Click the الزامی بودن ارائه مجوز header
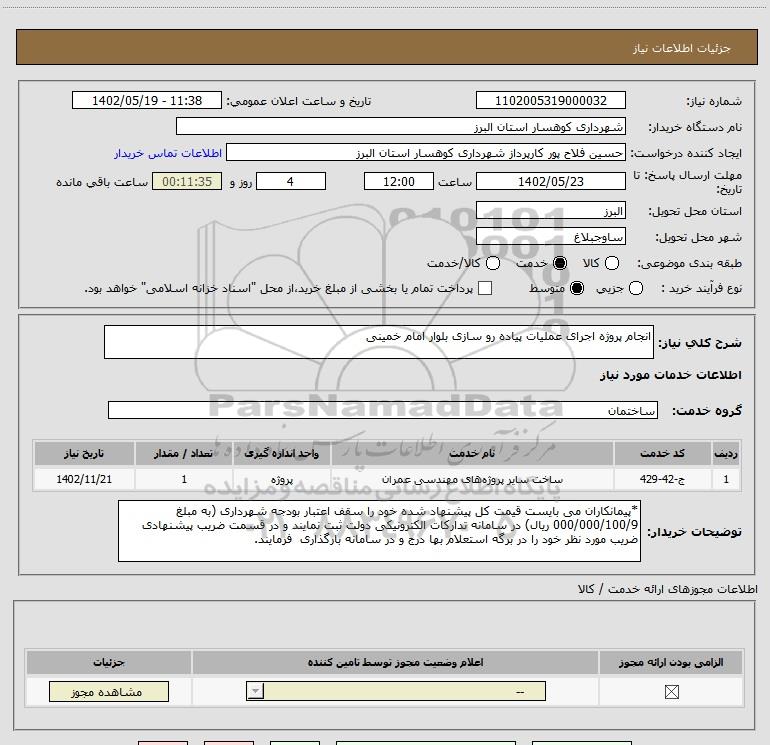The height and width of the screenshot is (745, 770). click(671, 662)
